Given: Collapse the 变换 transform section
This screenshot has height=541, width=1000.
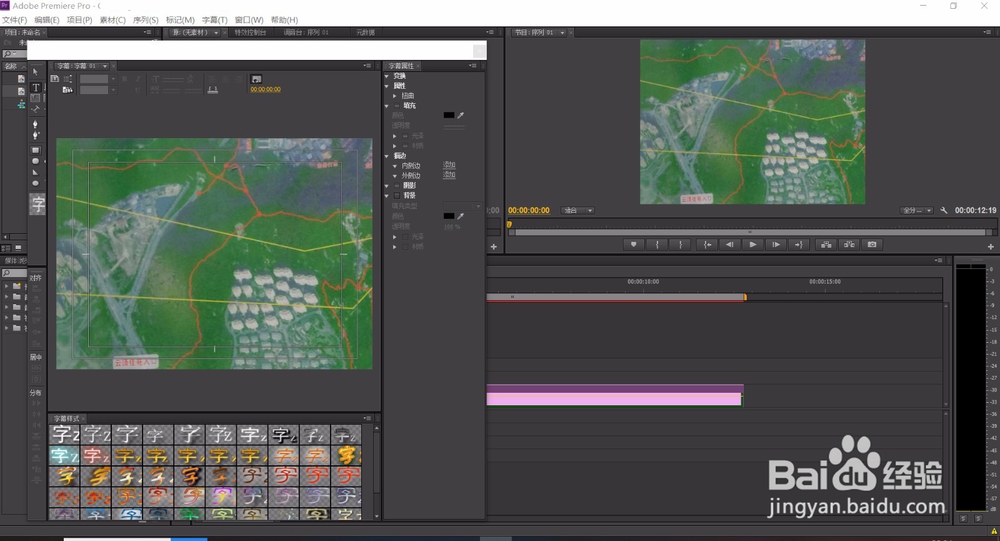Looking at the screenshot, I should (x=386, y=76).
